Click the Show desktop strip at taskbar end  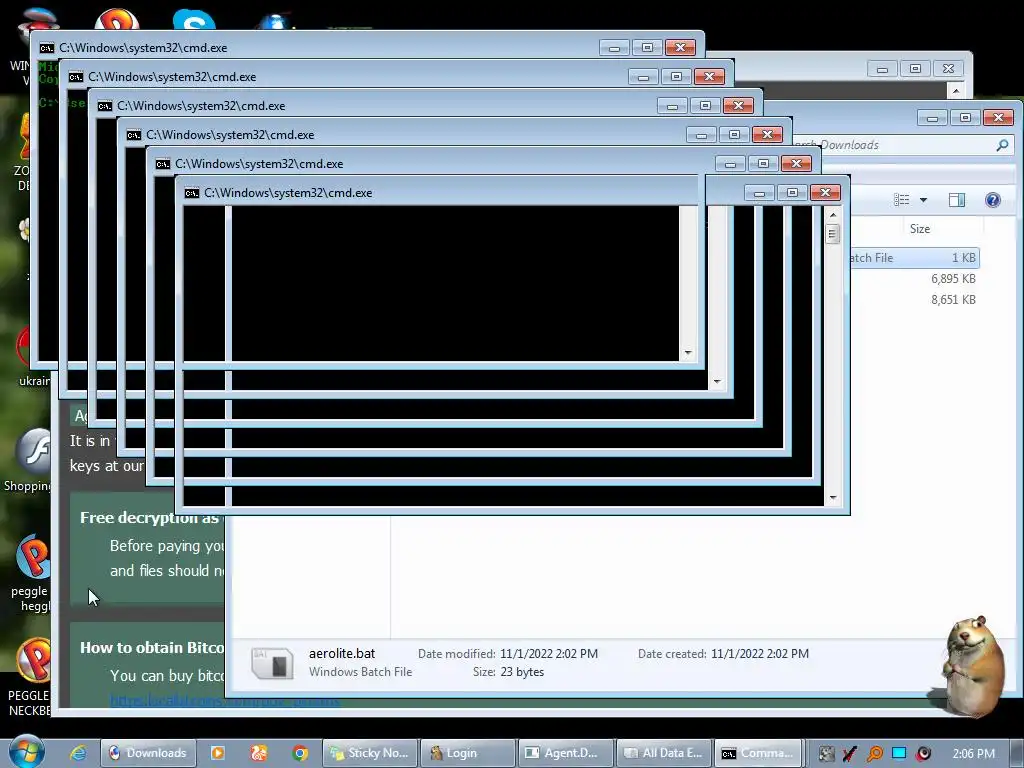coord(1017,753)
